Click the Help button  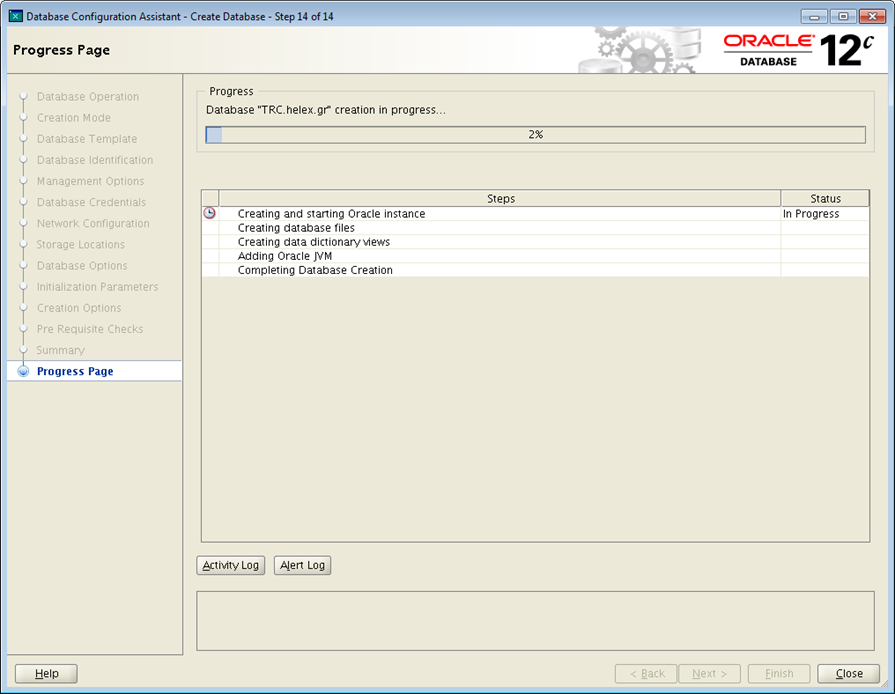click(x=46, y=673)
